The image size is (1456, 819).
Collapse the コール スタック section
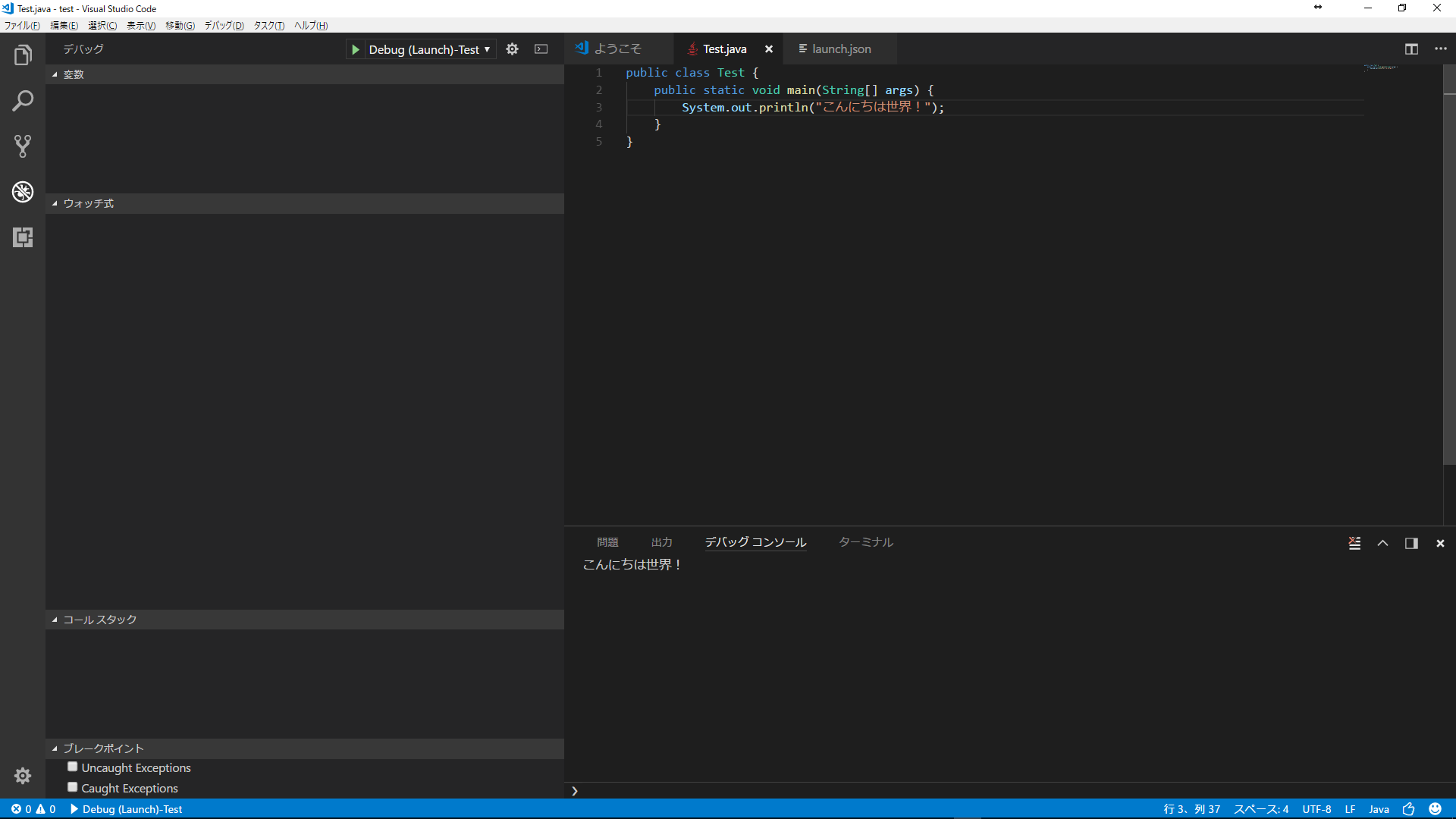click(304, 620)
